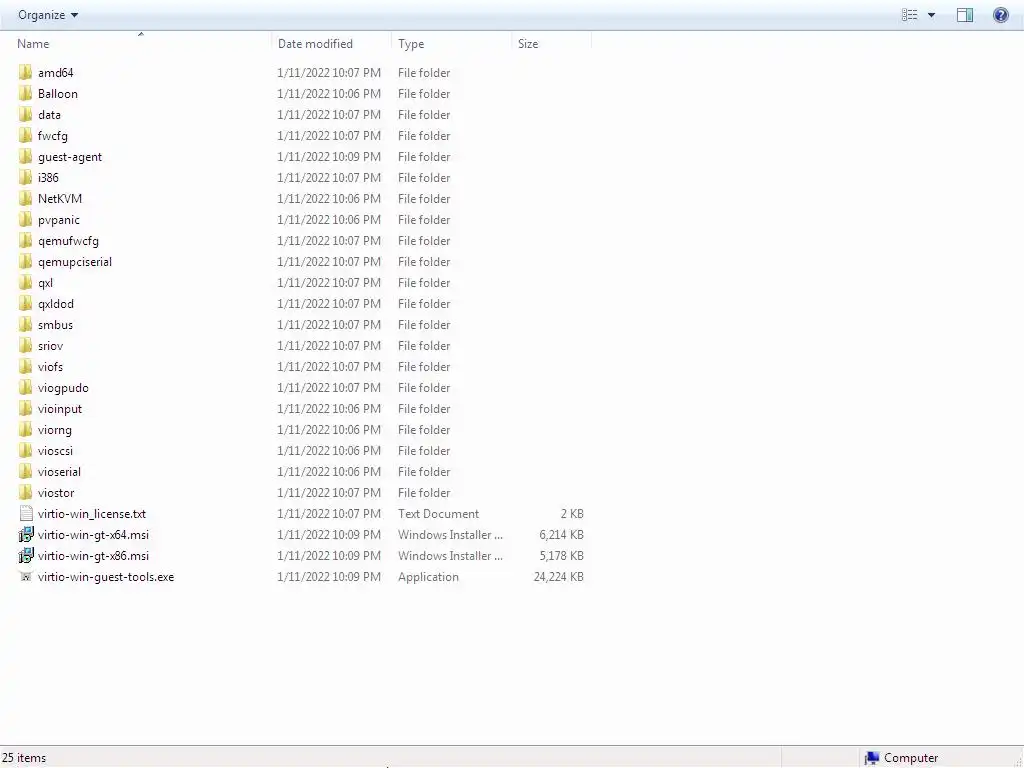Click the Text Document type cell
This screenshot has height=768, width=1024.
click(438, 514)
